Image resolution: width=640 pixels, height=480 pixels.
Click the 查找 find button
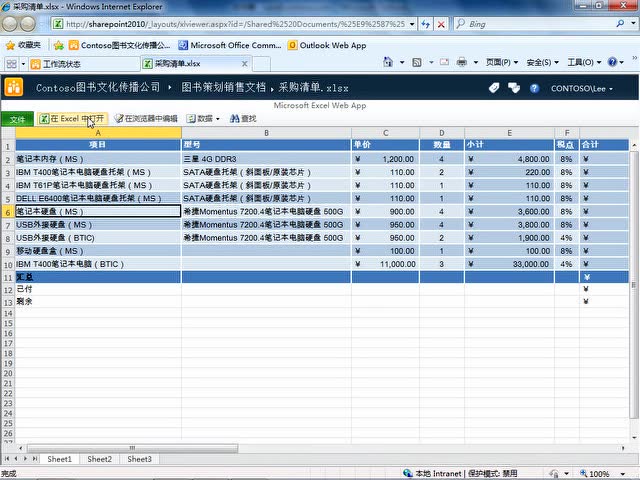(x=243, y=119)
